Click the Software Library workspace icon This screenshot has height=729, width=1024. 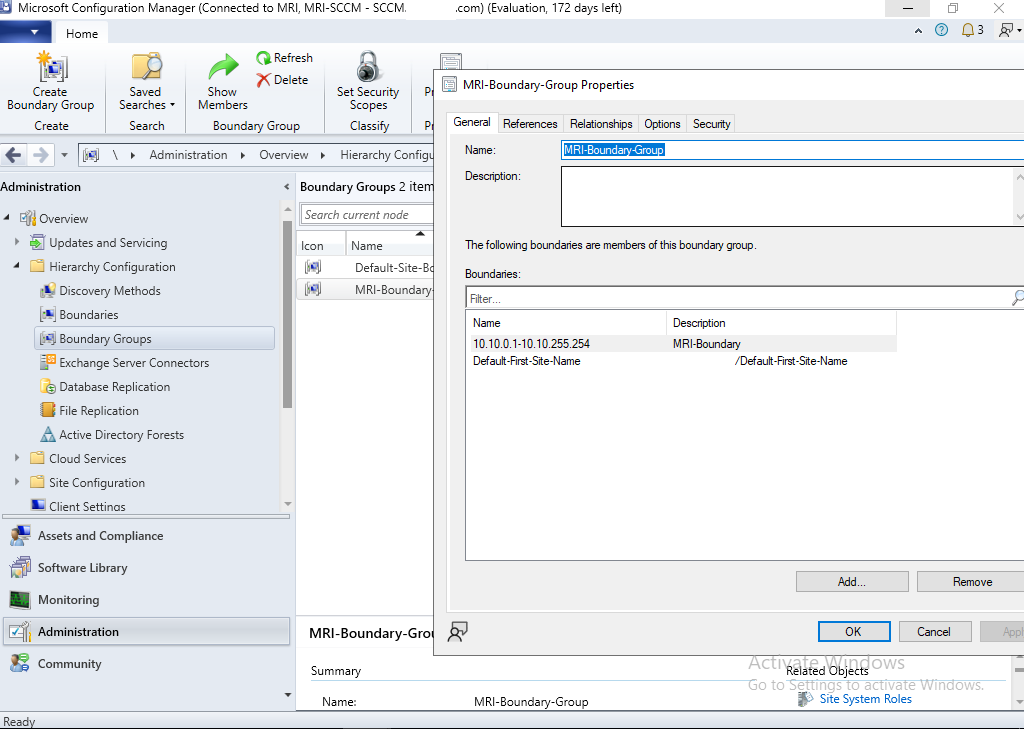coord(20,568)
